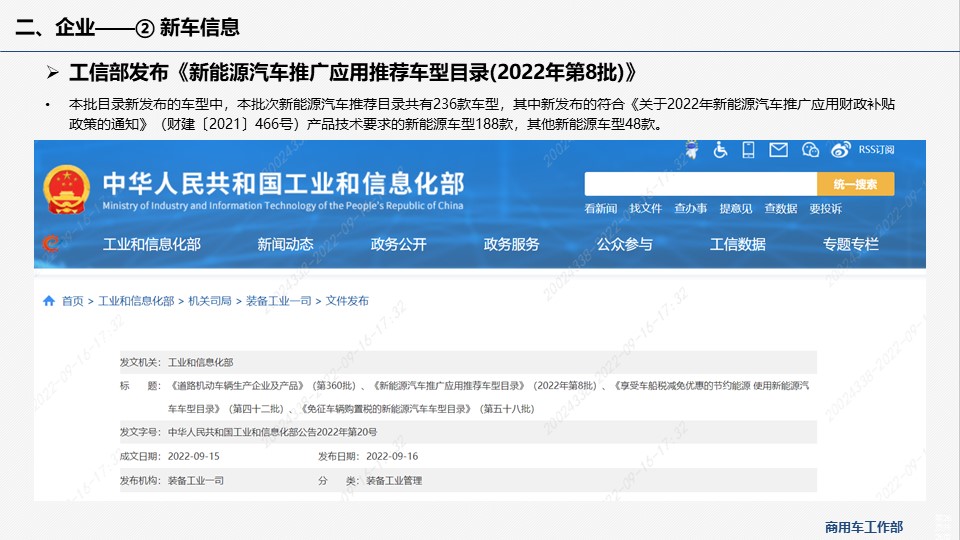Open the 查数据 quick link
Viewport: 960px width, 540px height.
click(781, 209)
